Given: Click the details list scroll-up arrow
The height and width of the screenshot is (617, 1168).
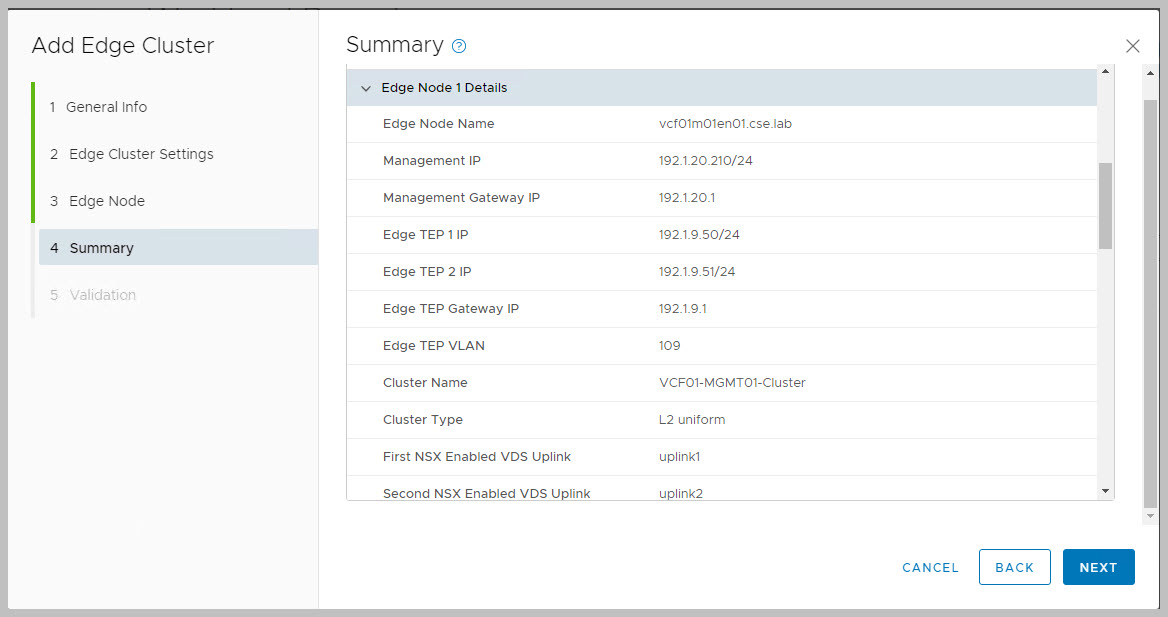Looking at the screenshot, I should point(1105,72).
